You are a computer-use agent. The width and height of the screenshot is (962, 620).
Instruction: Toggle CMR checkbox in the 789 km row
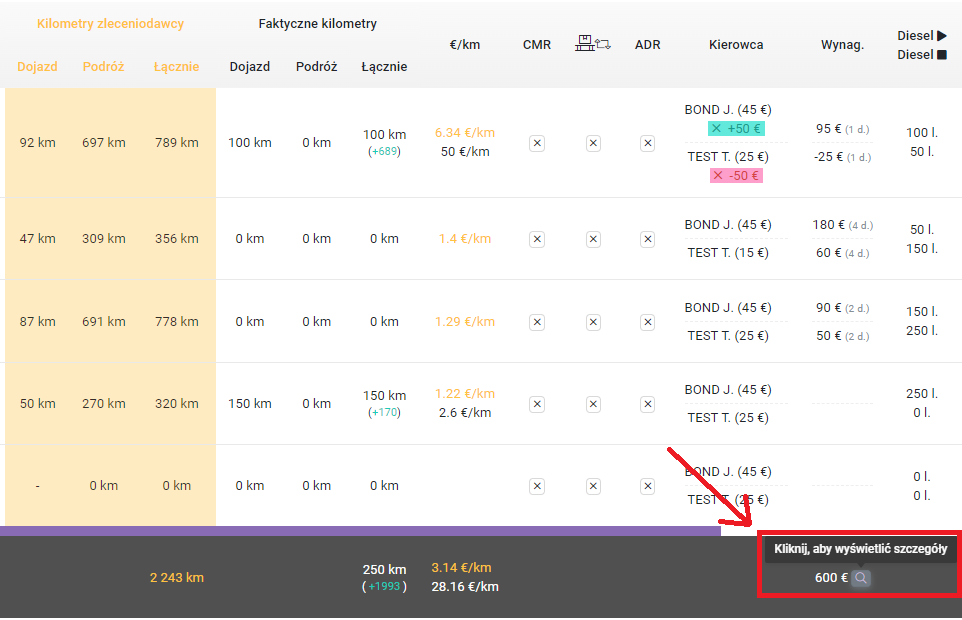537,144
